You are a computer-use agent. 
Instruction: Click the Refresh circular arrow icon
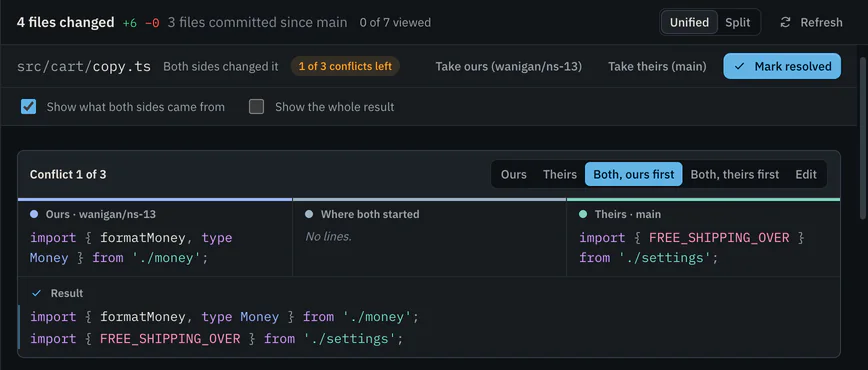(x=785, y=23)
